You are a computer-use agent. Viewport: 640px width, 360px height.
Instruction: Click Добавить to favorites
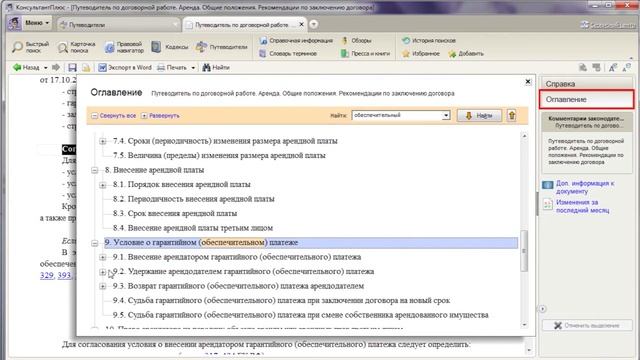pyautogui.click(x=466, y=53)
